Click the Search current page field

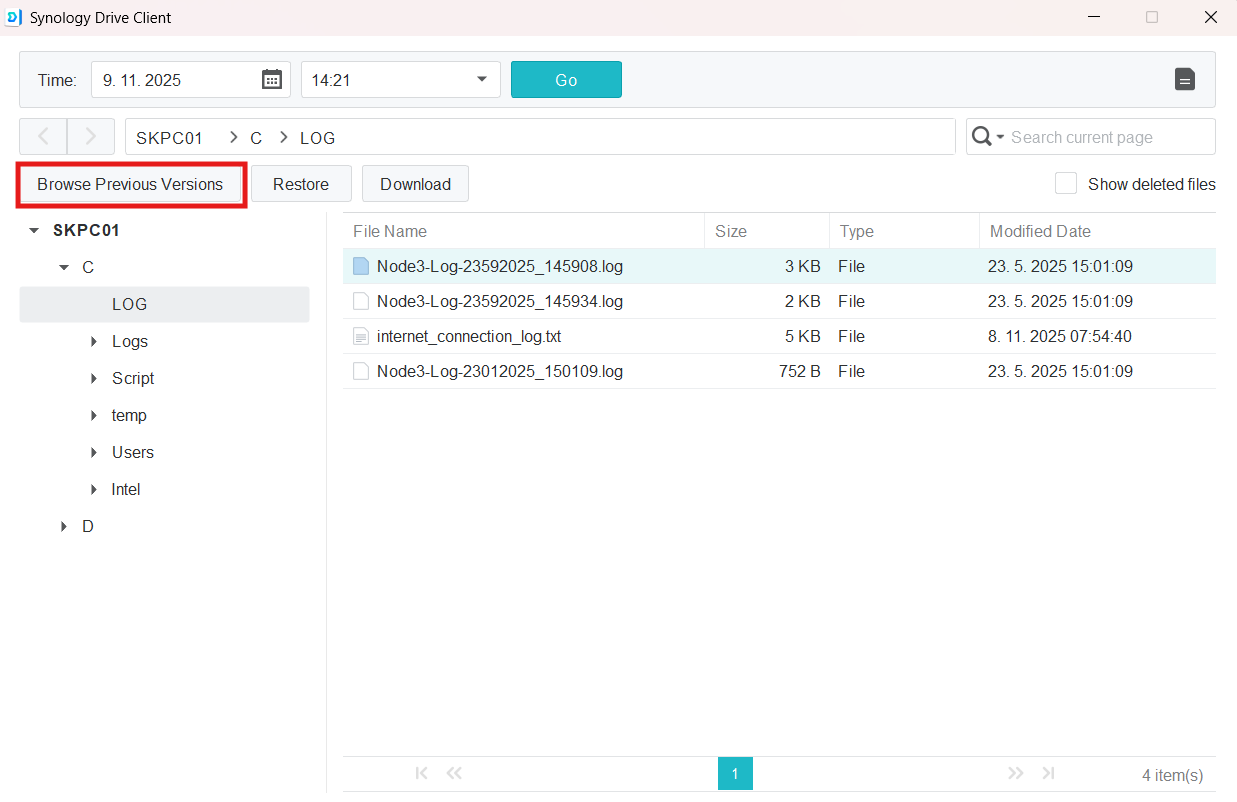[1108, 137]
